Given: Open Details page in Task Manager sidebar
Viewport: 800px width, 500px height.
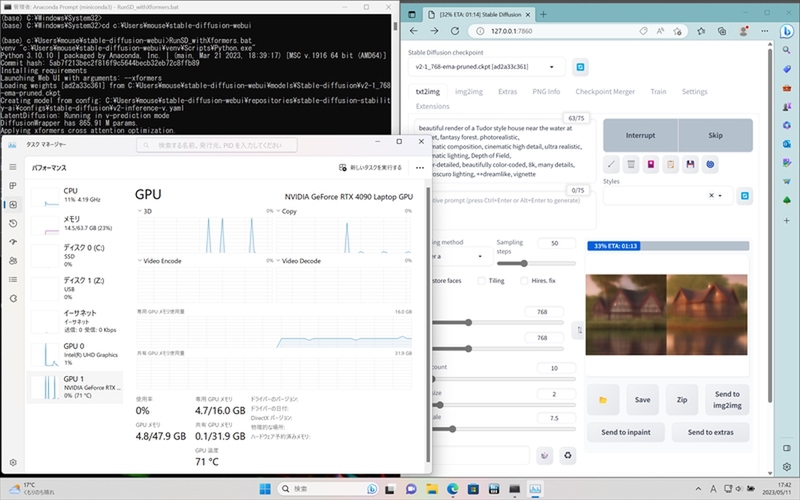Looking at the screenshot, I should [x=13, y=280].
